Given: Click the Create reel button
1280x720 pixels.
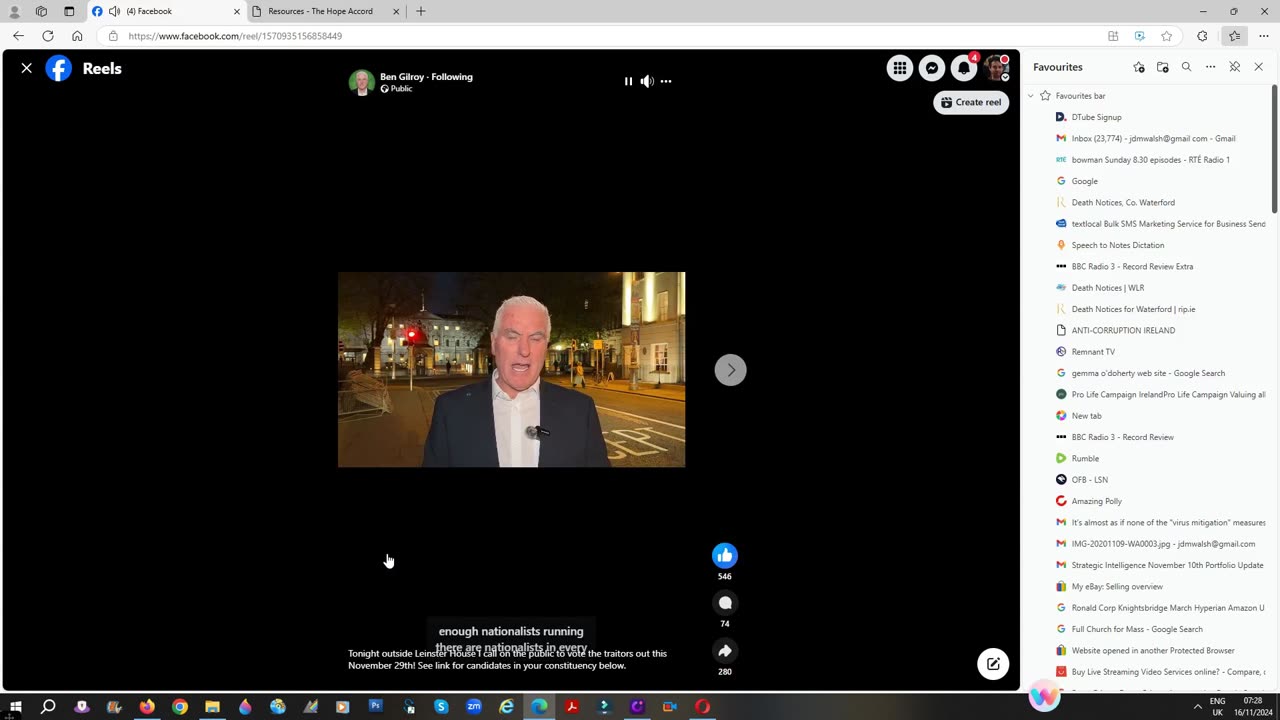Looking at the screenshot, I should [x=971, y=102].
